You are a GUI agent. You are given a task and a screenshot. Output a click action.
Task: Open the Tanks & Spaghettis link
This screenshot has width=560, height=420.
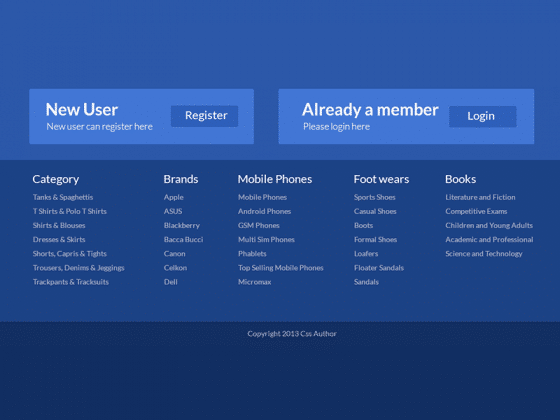(63, 197)
